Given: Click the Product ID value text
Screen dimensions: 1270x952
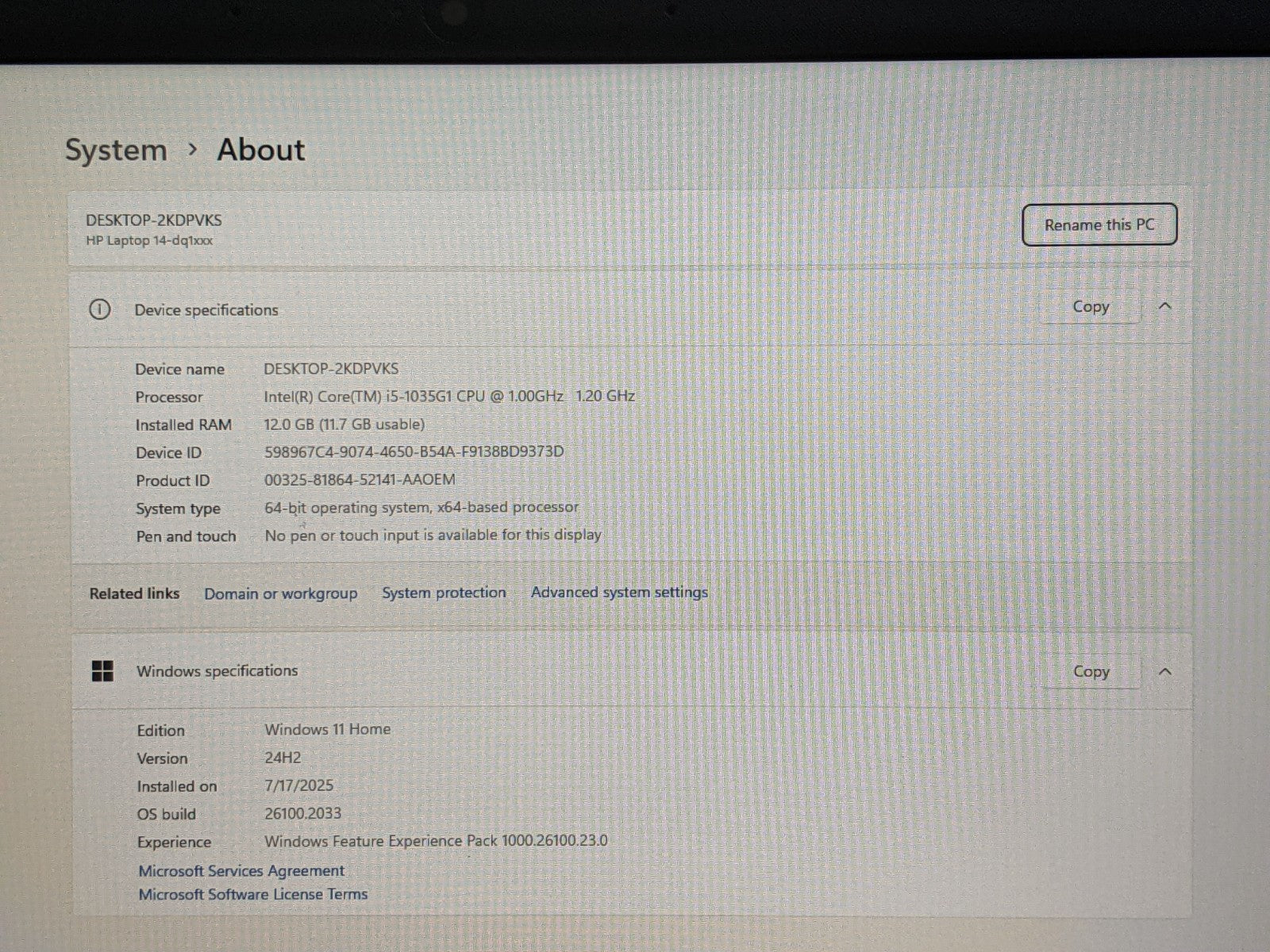Looking at the screenshot, I should [x=360, y=480].
